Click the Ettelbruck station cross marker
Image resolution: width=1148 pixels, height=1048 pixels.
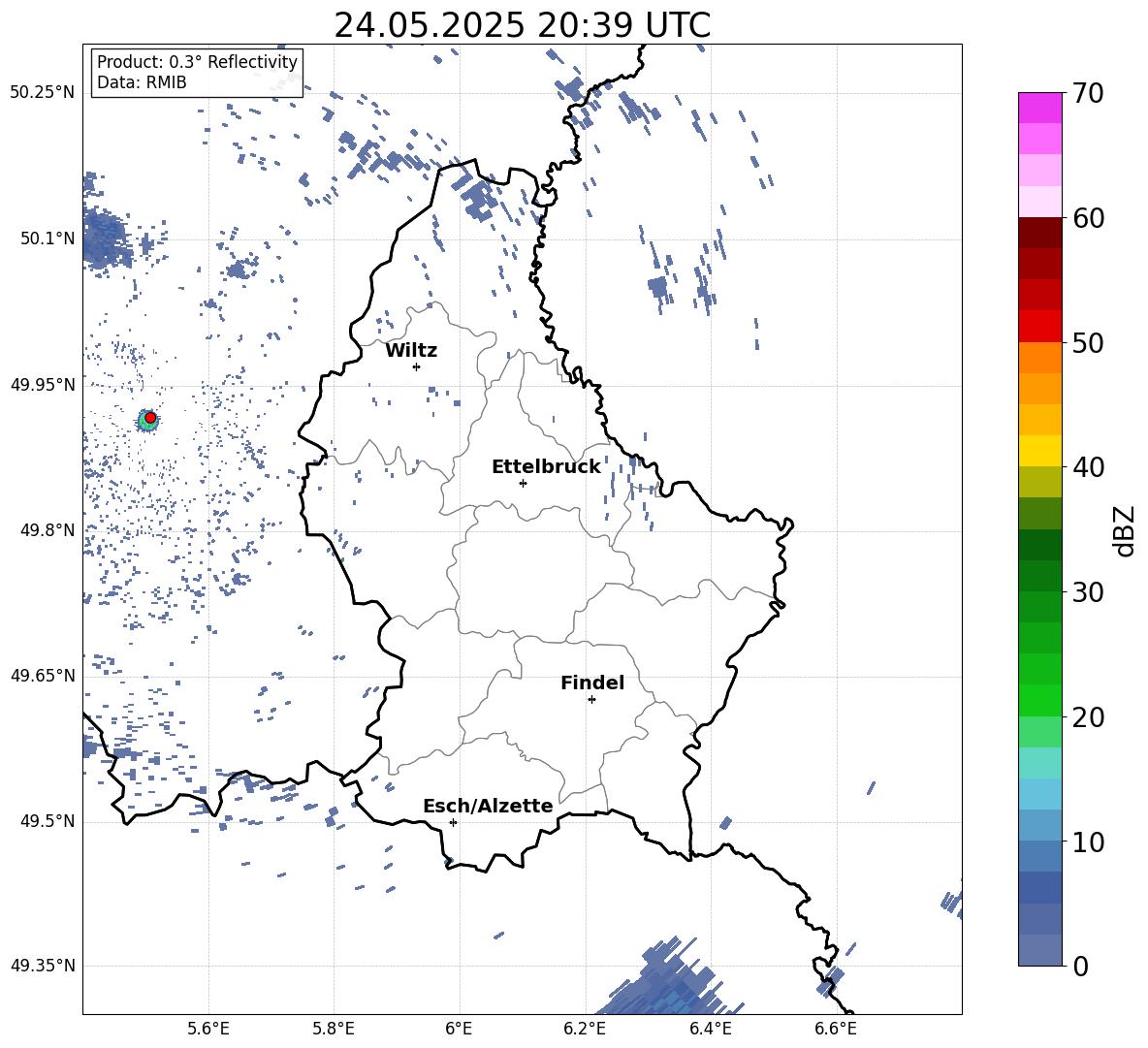(523, 483)
